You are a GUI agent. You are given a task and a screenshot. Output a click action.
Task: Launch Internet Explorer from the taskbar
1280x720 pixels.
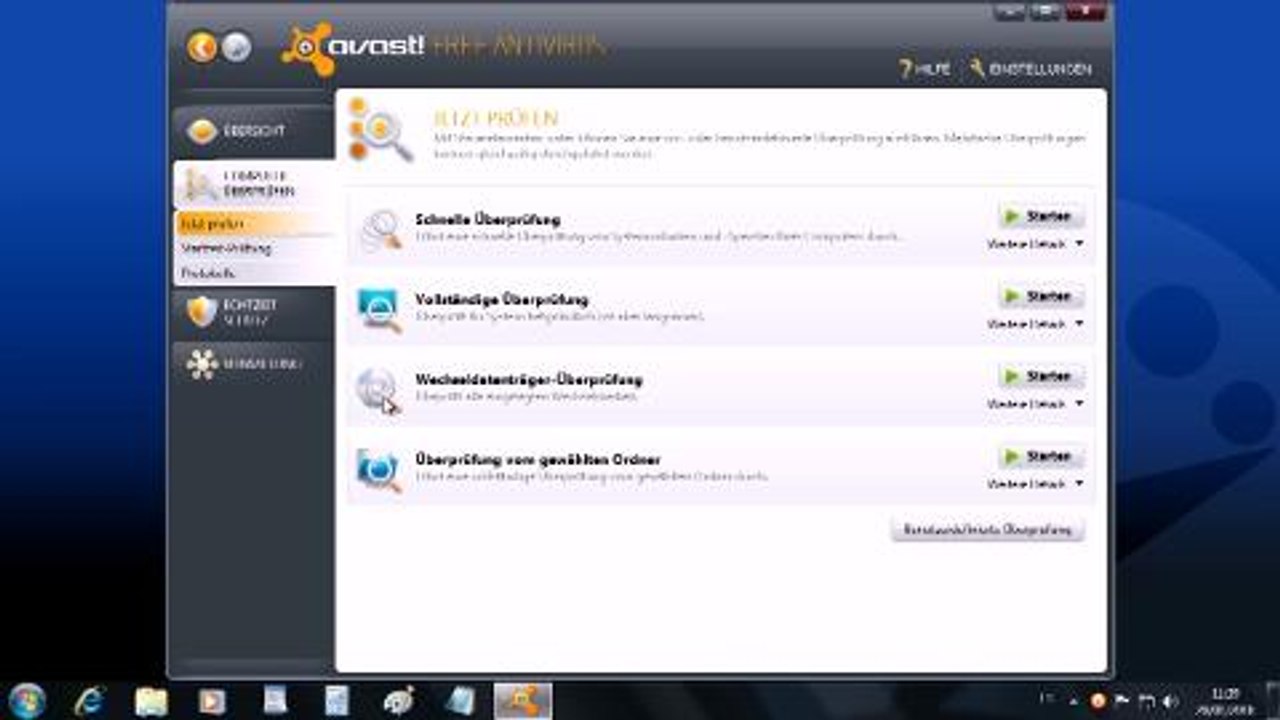90,700
